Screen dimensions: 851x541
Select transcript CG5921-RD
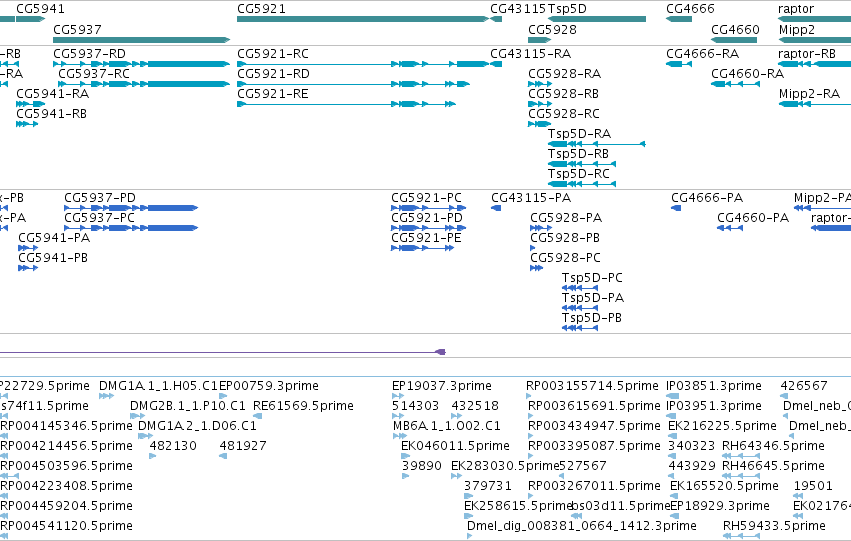[353, 84]
